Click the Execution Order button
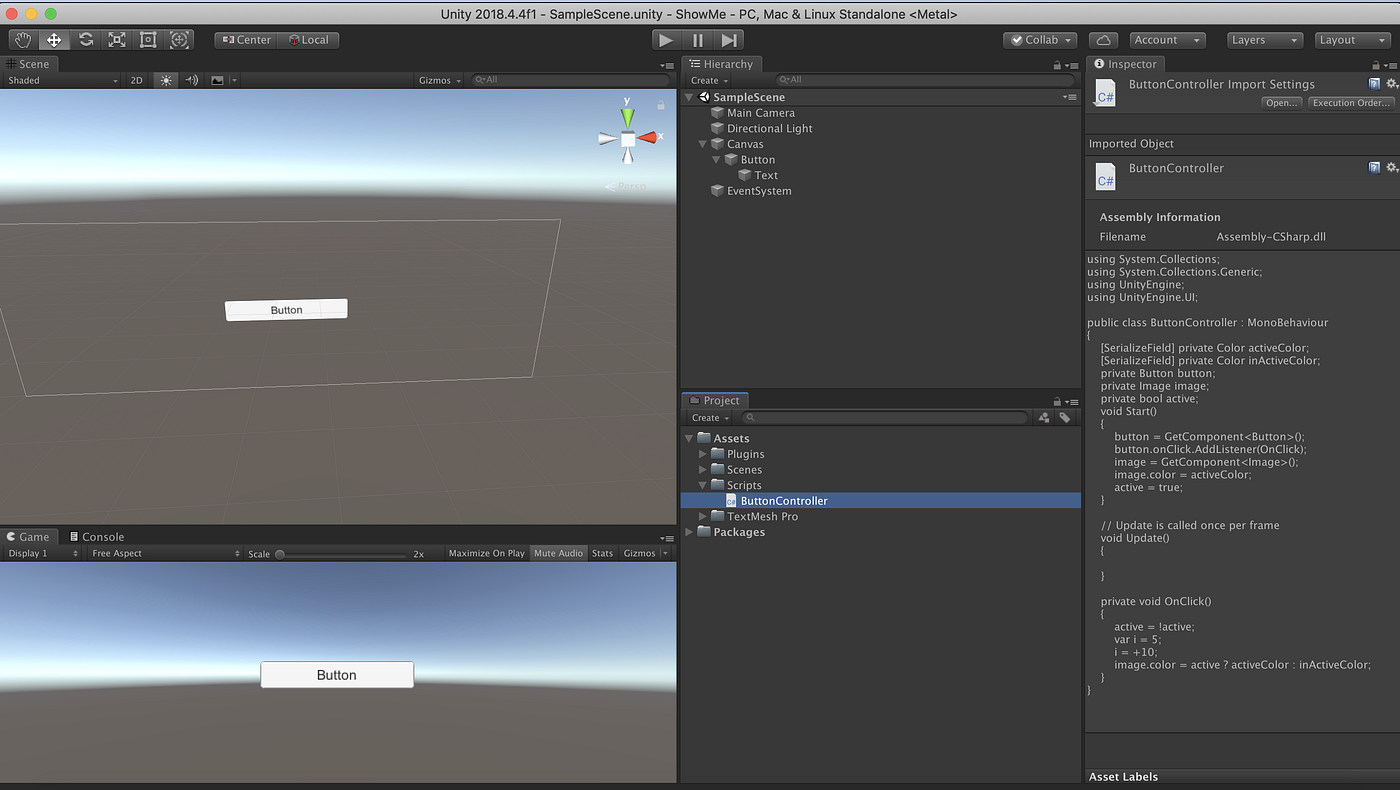1400x790 pixels. pyautogui.click(x=1351, y=103)
